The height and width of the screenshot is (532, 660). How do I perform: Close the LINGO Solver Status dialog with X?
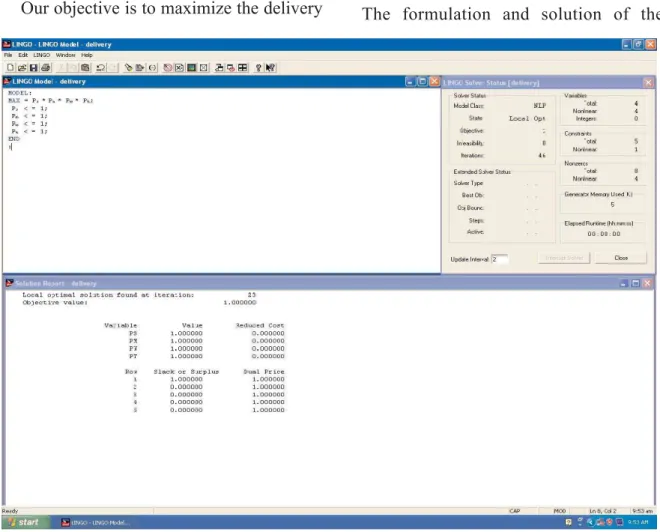tap(648, 82)
